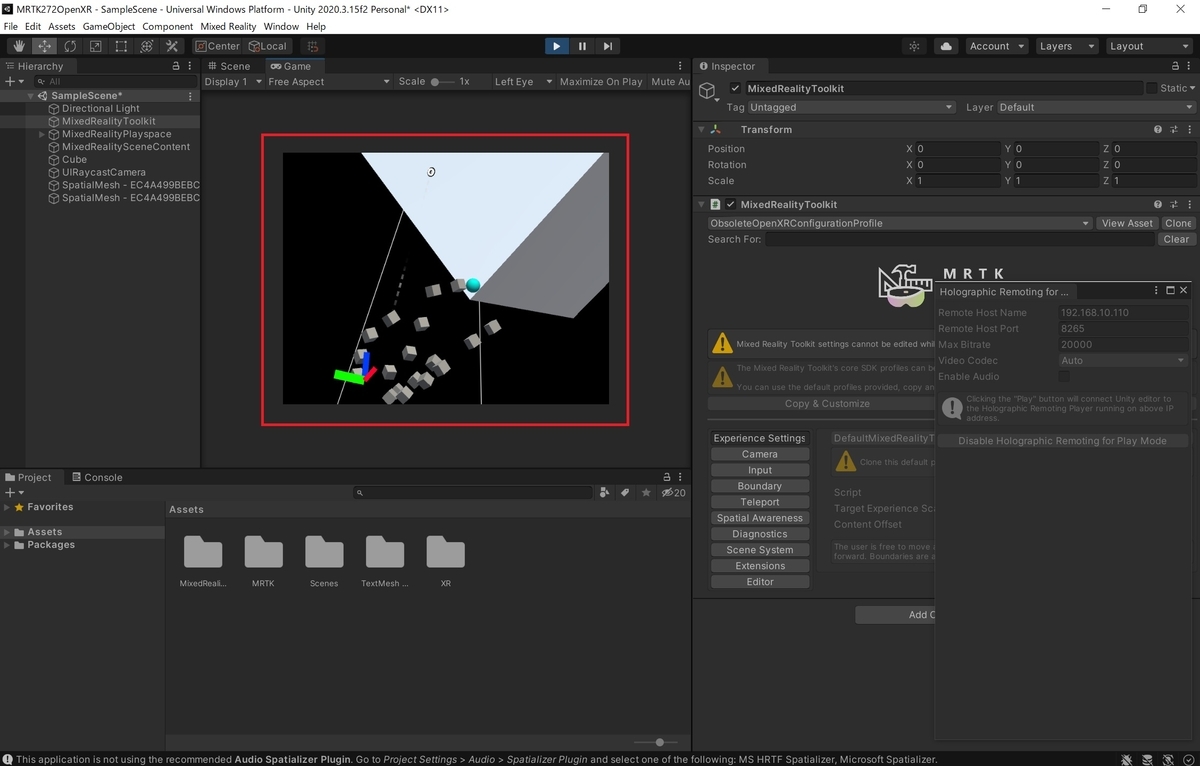This screenshot has height=766, width=1200.
Task: Click Disable Holographic Remoting for Play Mode
Action: [1062, 441]
